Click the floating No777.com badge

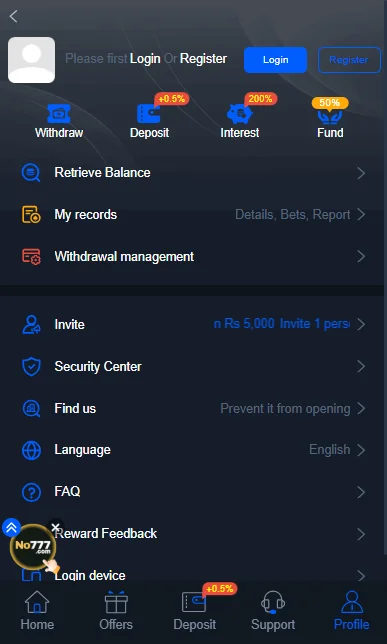pyautogui.click(x=33, y=547)
